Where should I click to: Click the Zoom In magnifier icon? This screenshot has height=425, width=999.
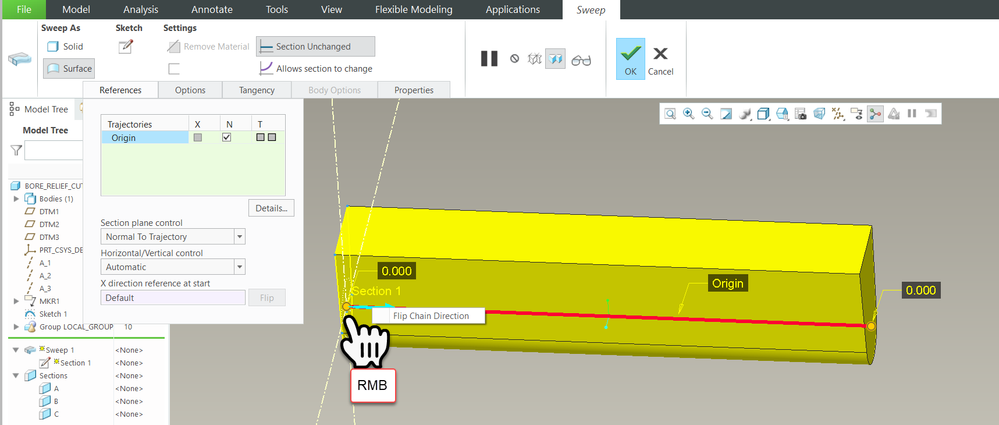coord(689,114)
